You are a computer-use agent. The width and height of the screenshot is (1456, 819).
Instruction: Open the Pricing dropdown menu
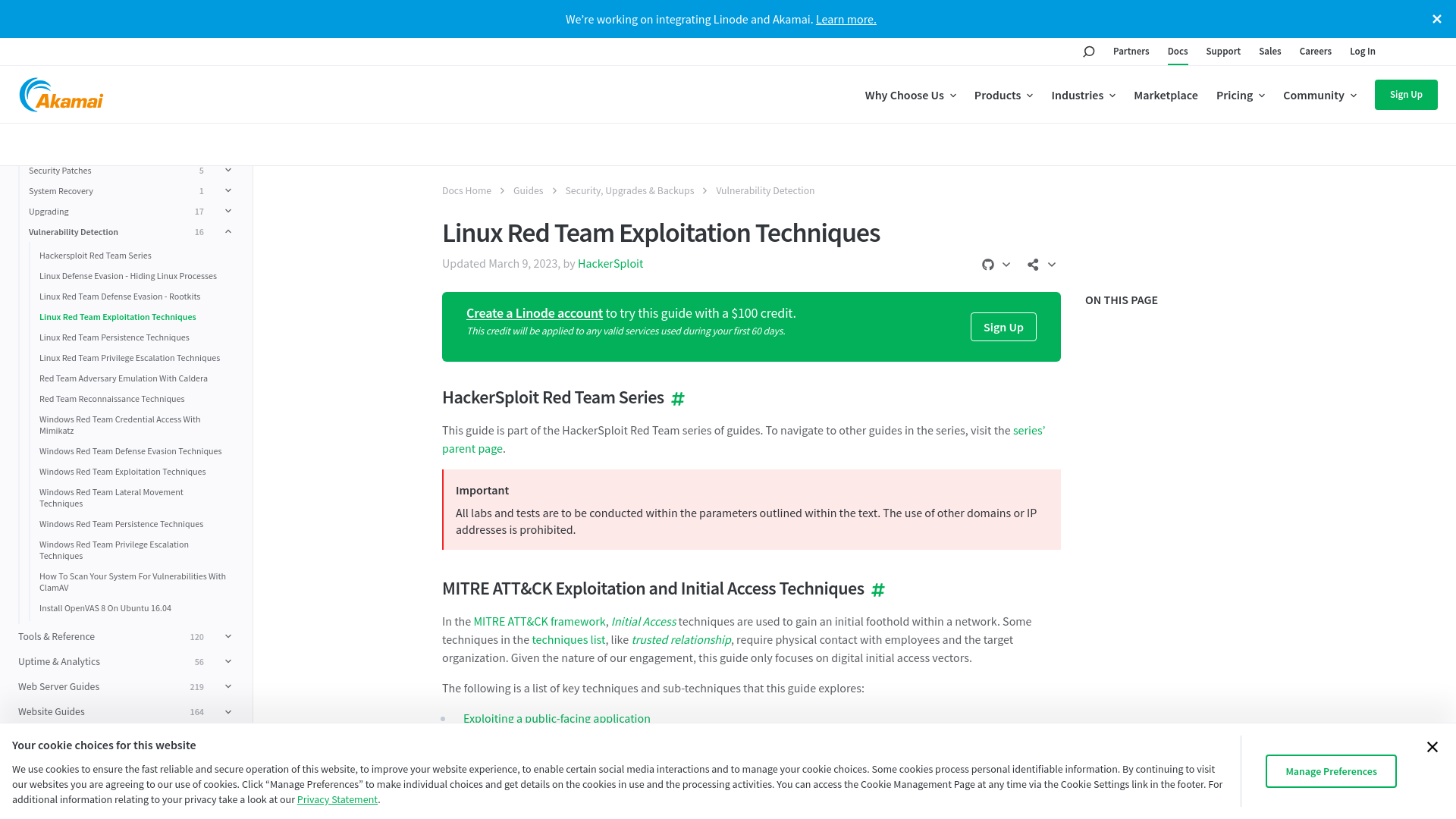pos(1241,95)
